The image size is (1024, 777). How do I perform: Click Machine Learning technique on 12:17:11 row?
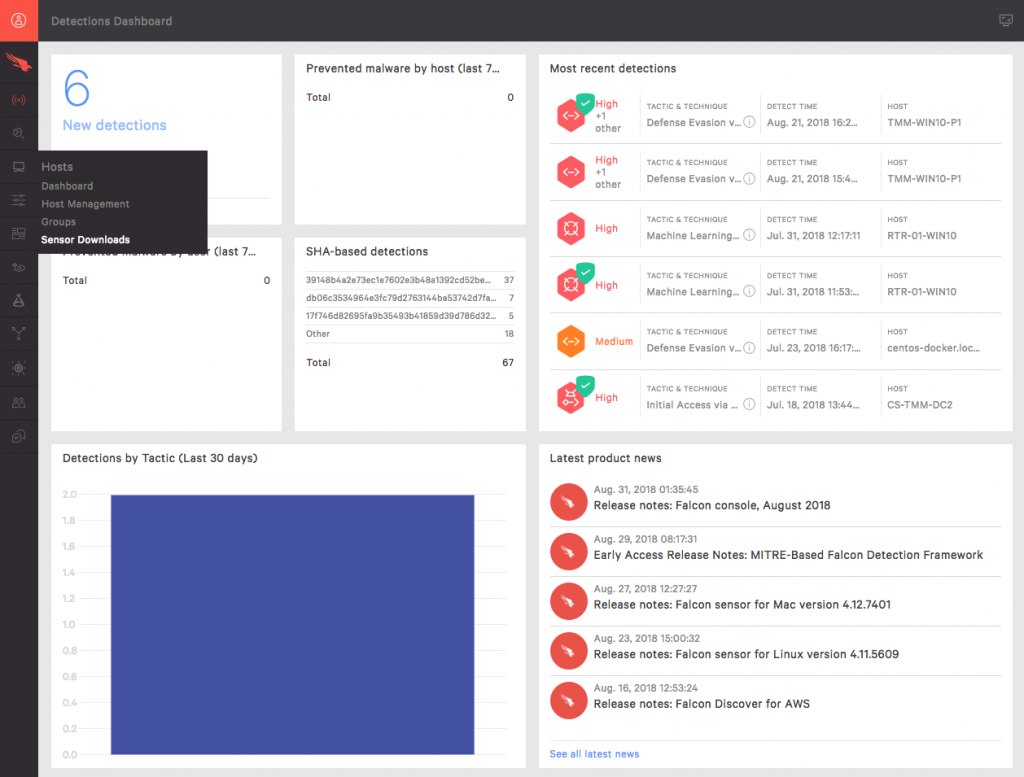pyautogui.click(x=692, y=235)
